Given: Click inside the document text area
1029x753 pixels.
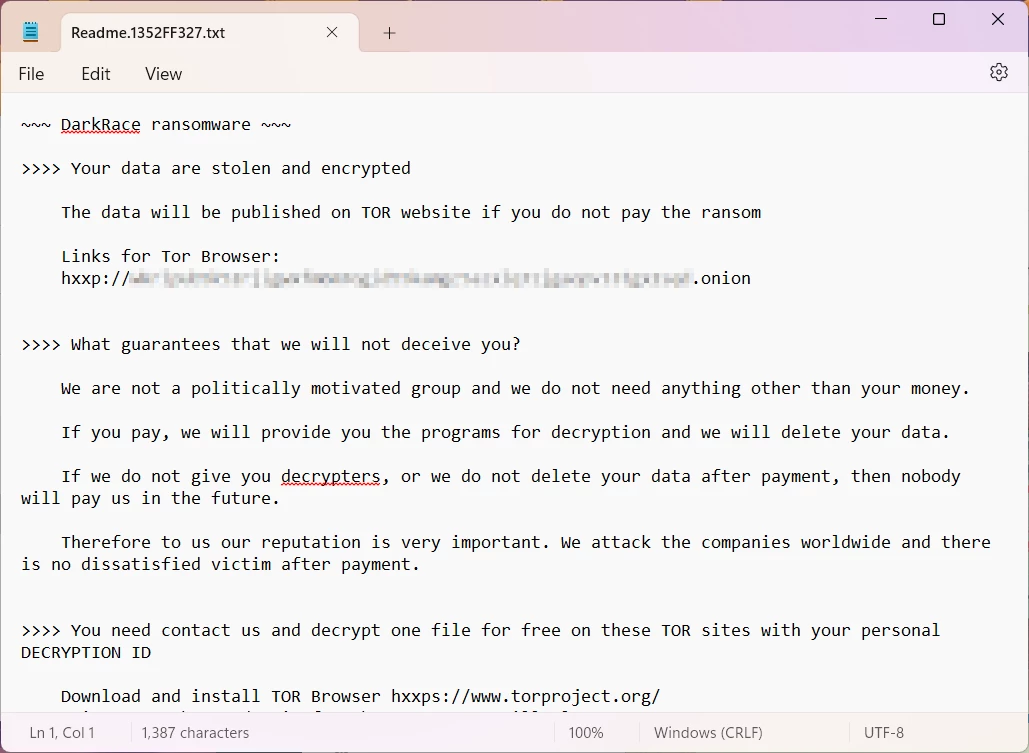Looking at the screenshot, I should [x=500, y=400].
